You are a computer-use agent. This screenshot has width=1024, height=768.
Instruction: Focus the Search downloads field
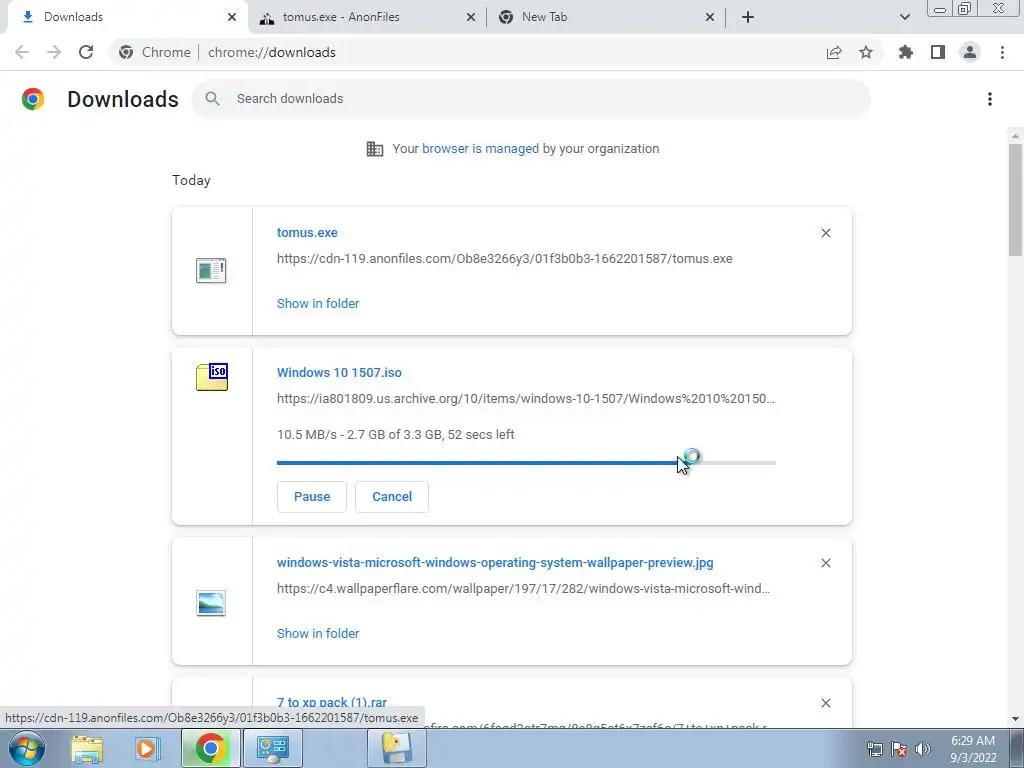click(531, 99)
